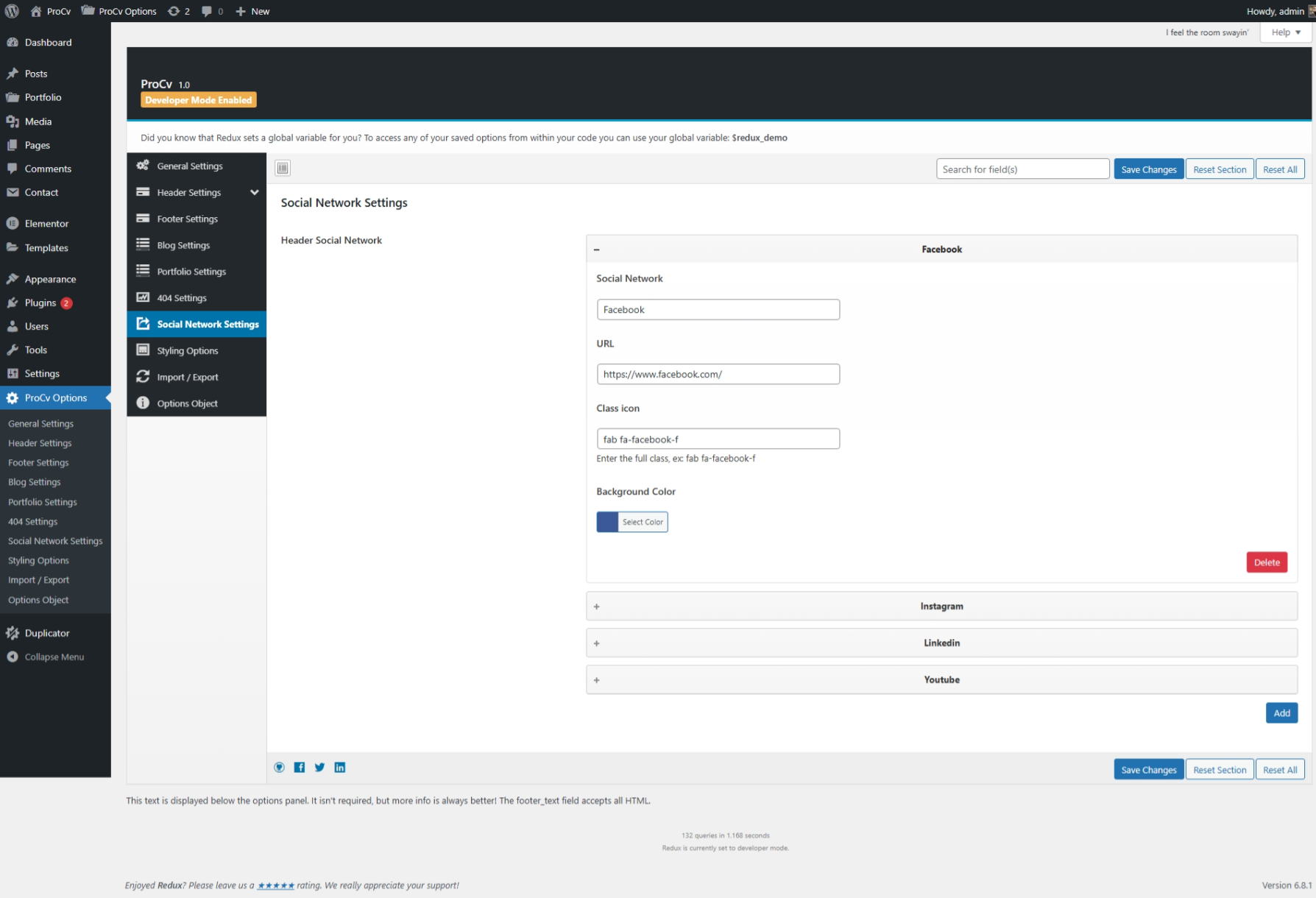This screenshot has width=1316, height=898.
Task: Open Templates in the admin sidebar
Action: 55,247
